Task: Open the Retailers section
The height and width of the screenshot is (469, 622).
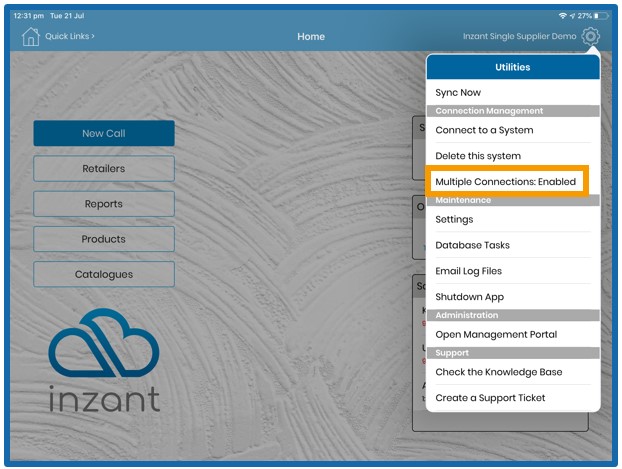Action: [104, 169]
